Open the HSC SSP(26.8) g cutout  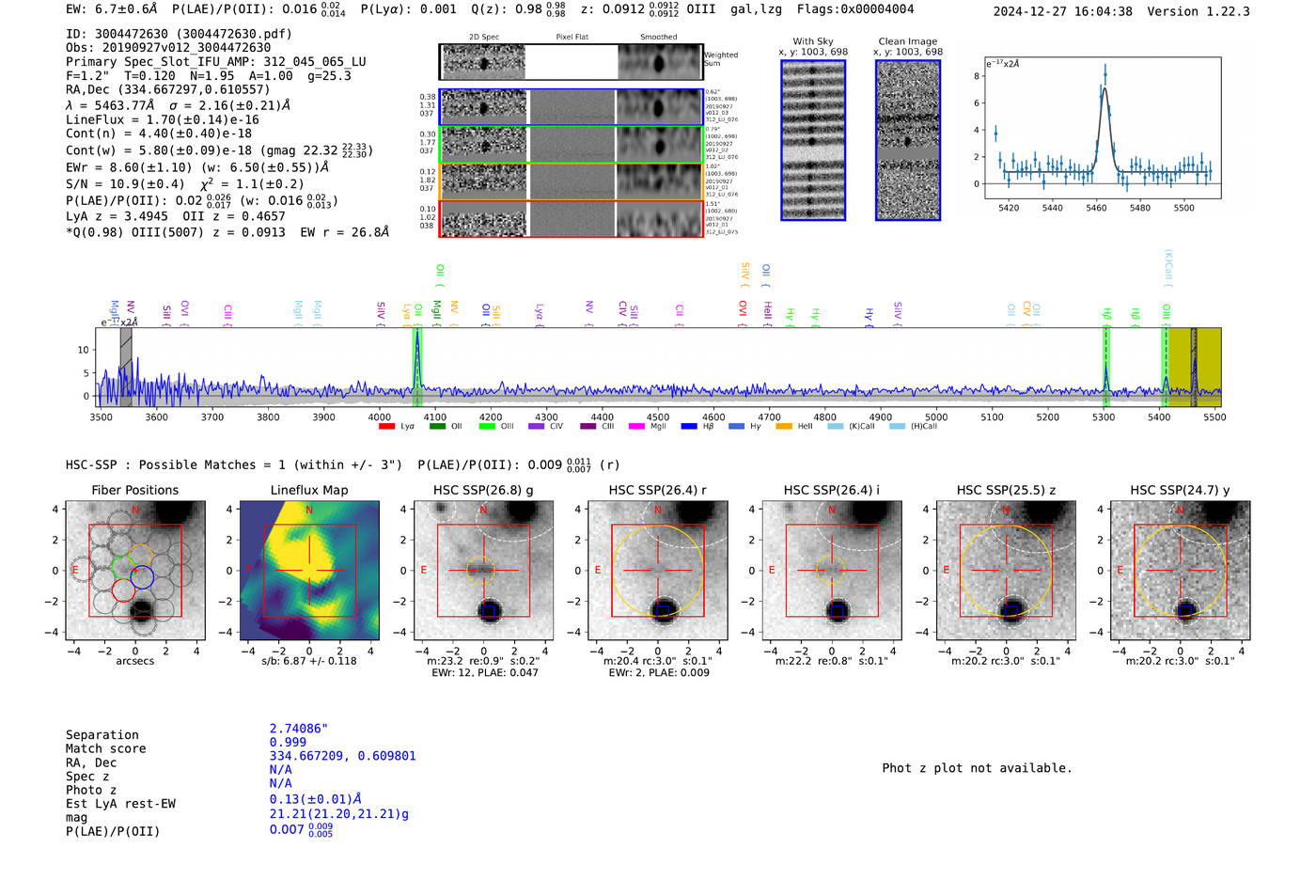pyautogui.click(x=483, y=570)
